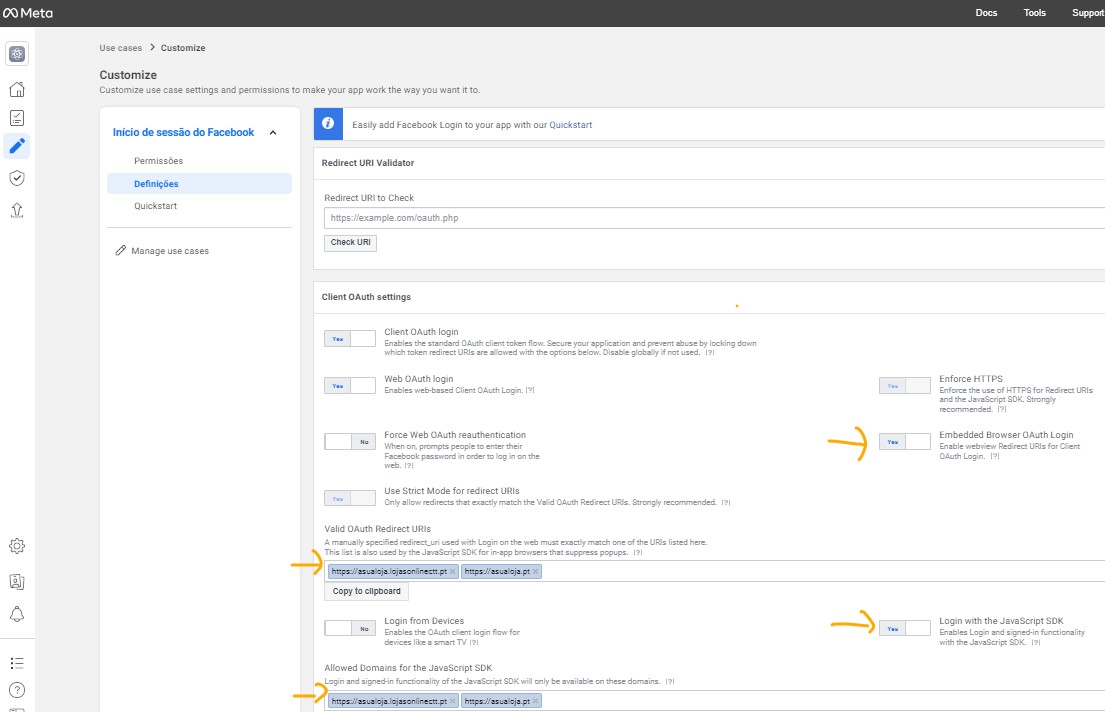The image size is (1105, 712).
Task: Turn on Login from Devices
Action: pyautogui.click(x=350, y=628)
